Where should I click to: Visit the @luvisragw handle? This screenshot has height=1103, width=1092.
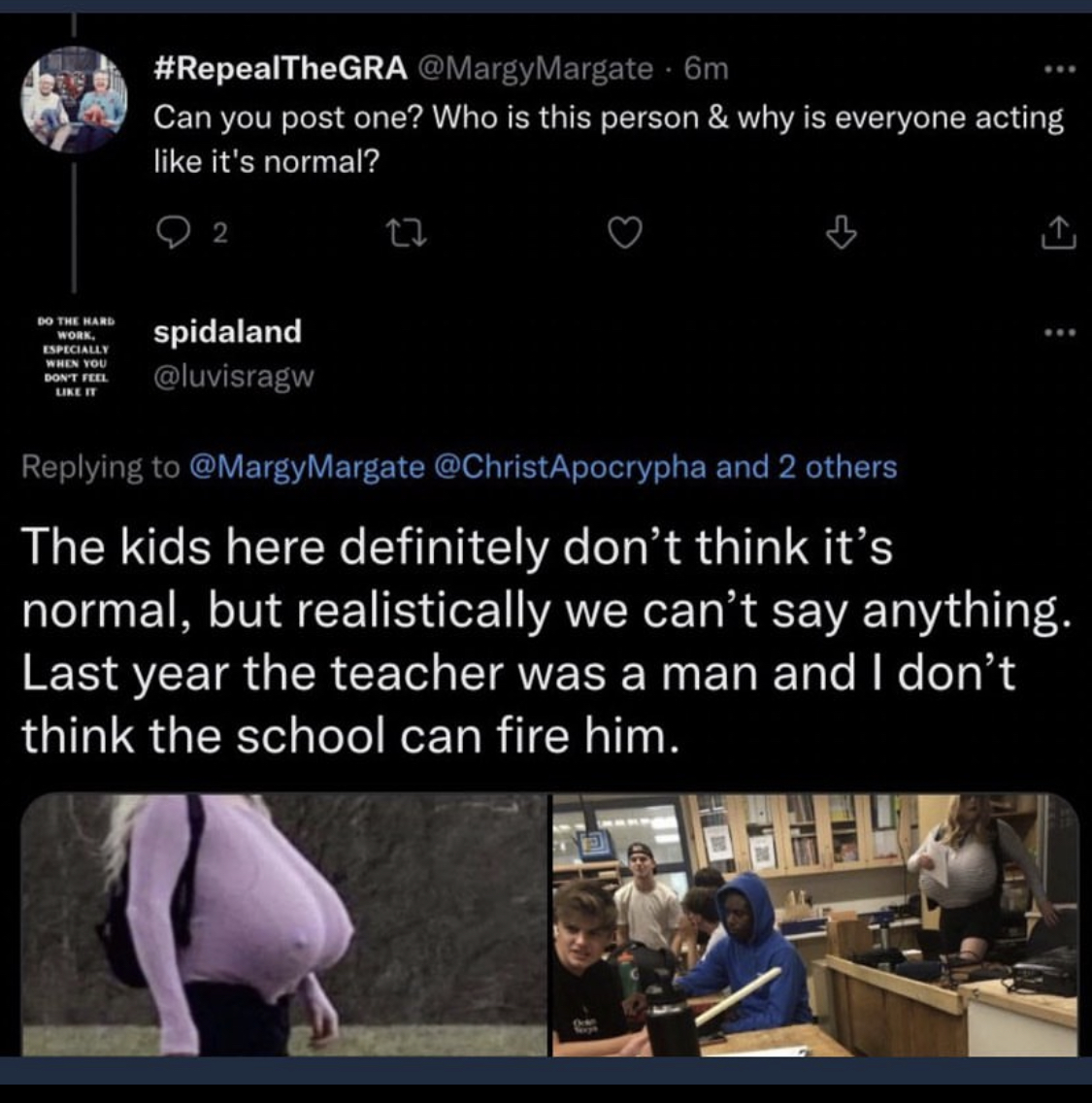tap(234, 377)
